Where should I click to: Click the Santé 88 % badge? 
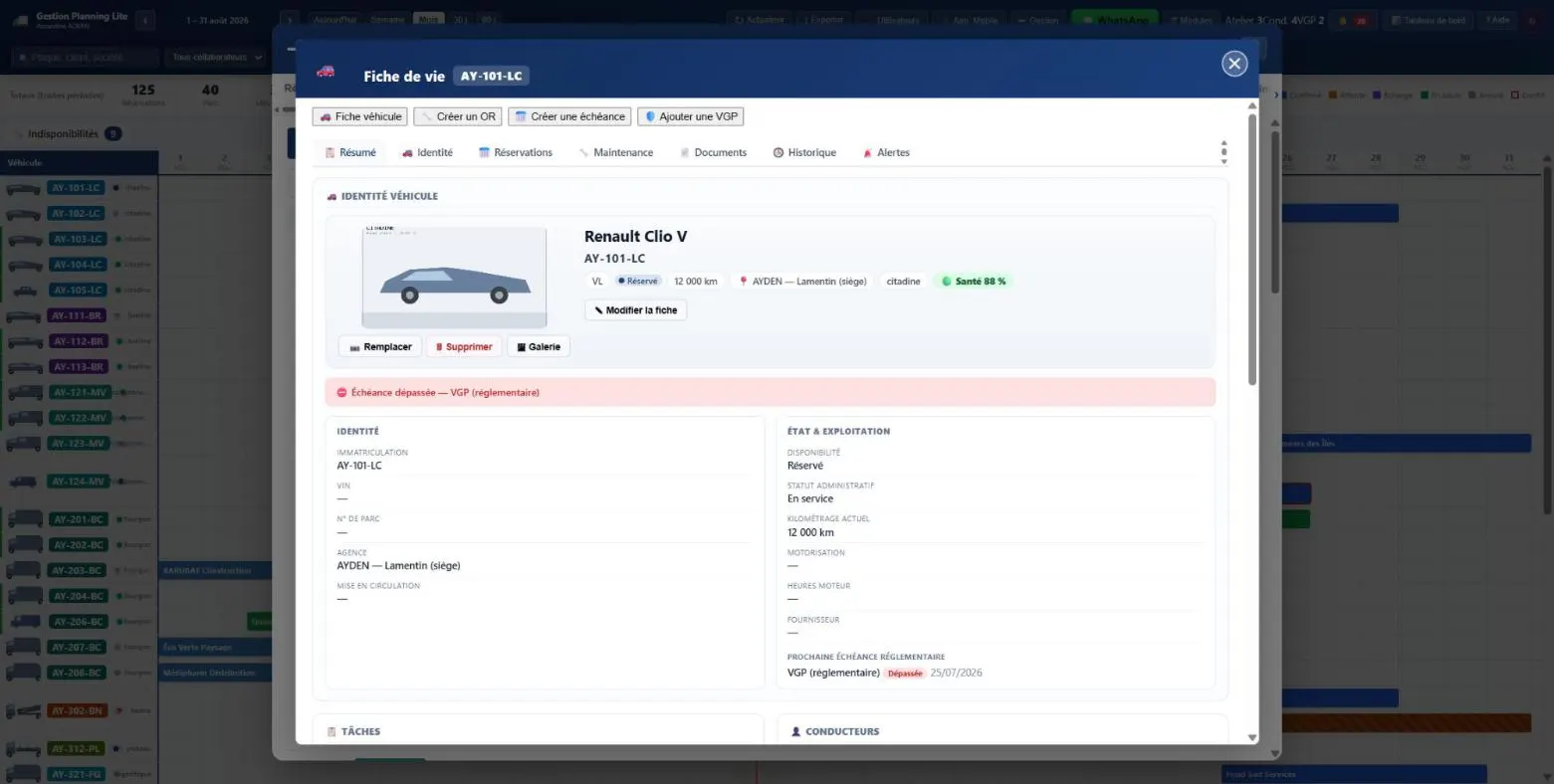click(974, 282)
